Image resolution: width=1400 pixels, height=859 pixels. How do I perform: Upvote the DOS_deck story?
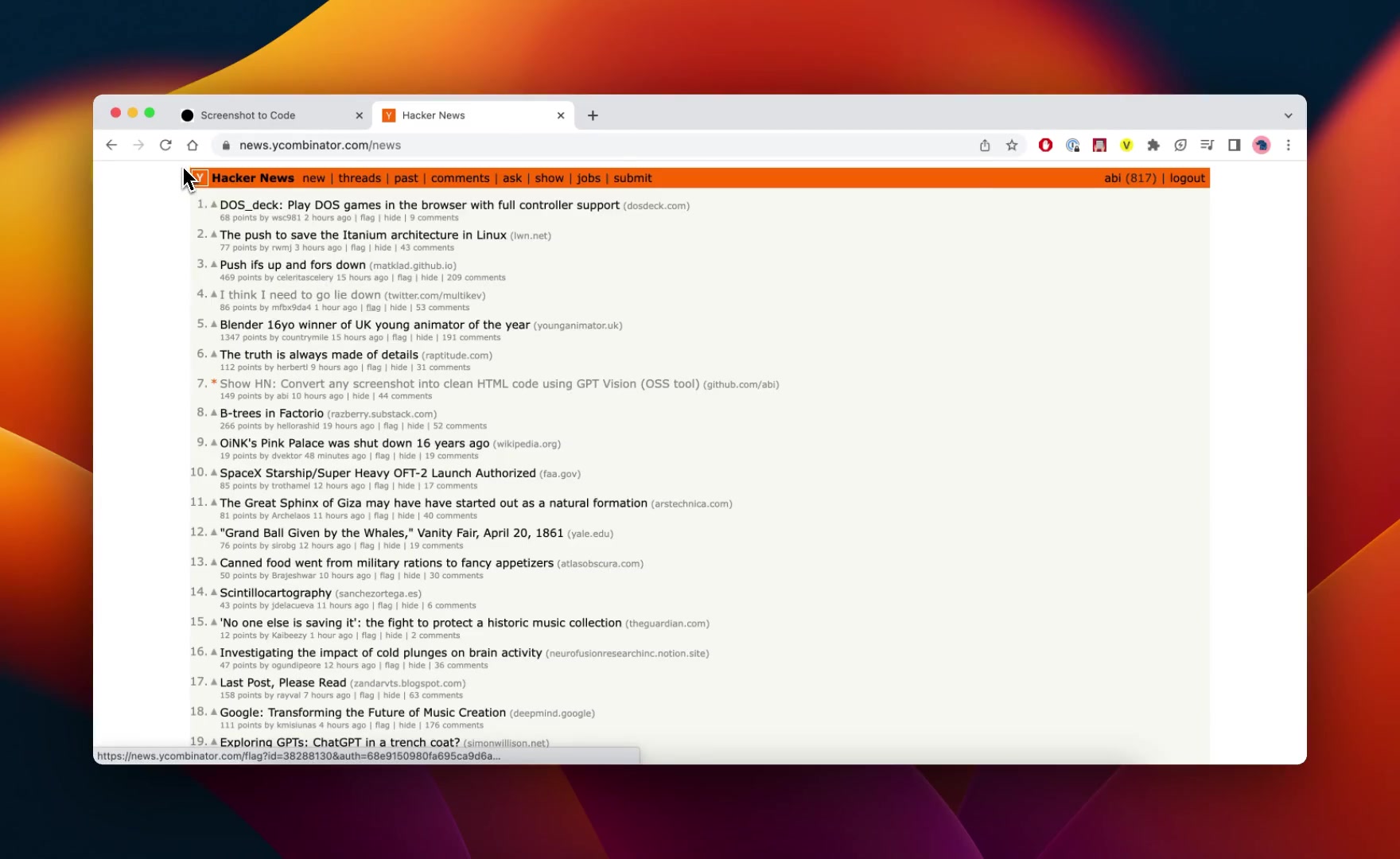[213, 204]
